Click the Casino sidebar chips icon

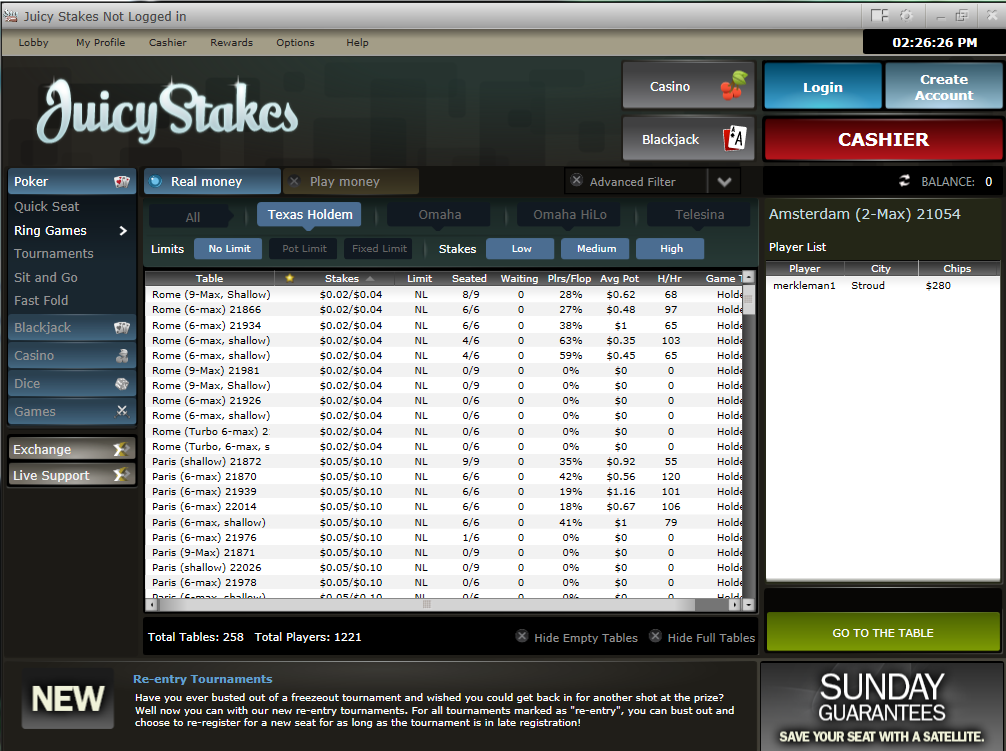pos(121,355)
